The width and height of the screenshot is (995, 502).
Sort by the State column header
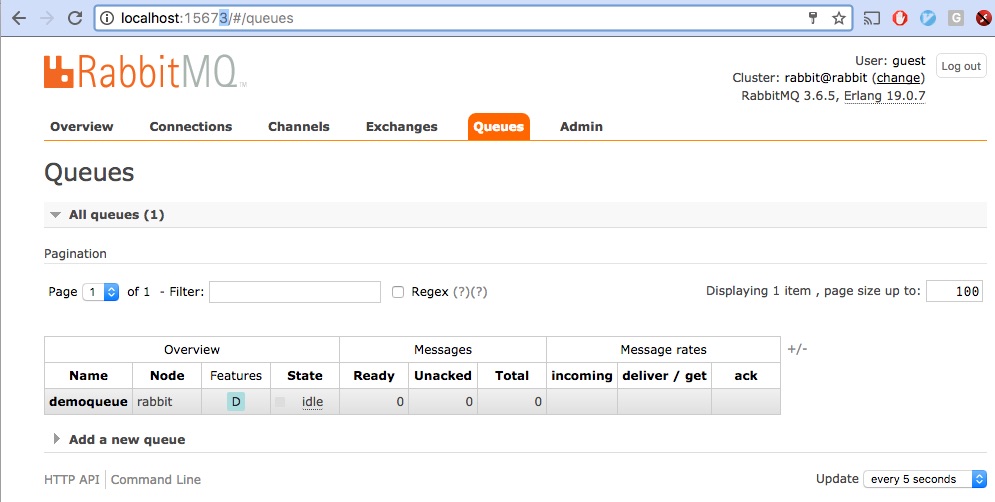[x=305, y=376]
